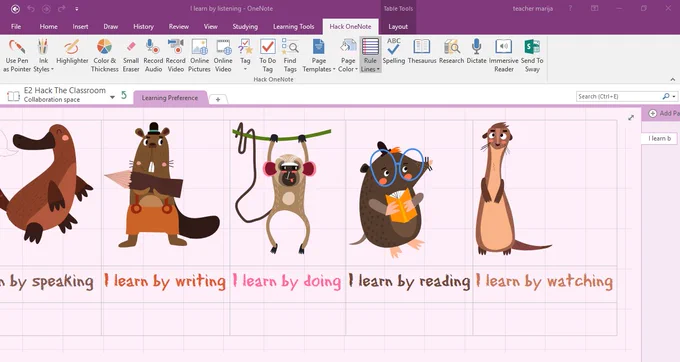Click 'I learn by doing' text
Screen dimensions: 680x362
click(x=287, y=282)
